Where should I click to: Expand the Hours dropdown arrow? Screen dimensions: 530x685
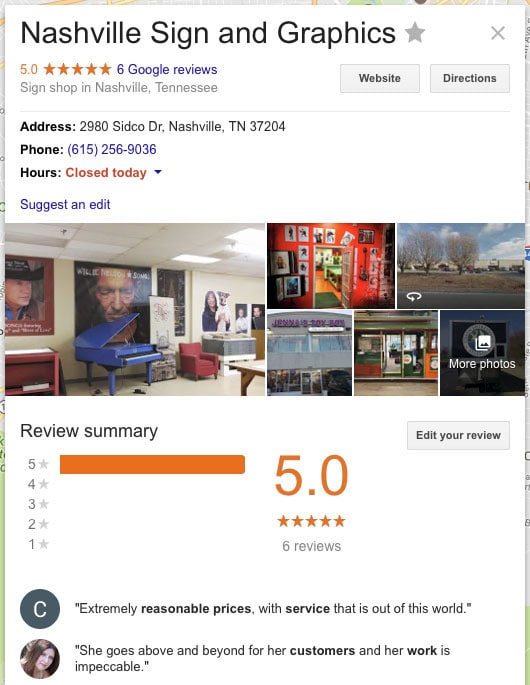pos(158,172)
